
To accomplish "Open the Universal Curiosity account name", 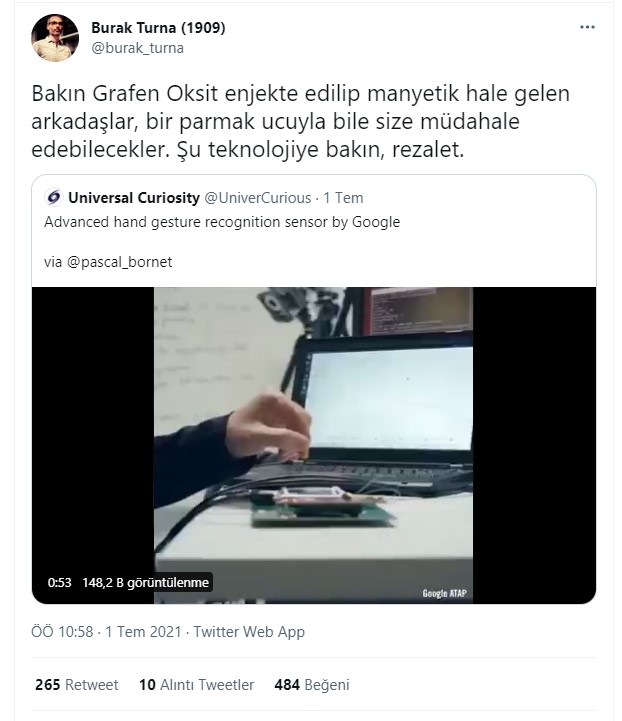I will click(x=134, y=198).
